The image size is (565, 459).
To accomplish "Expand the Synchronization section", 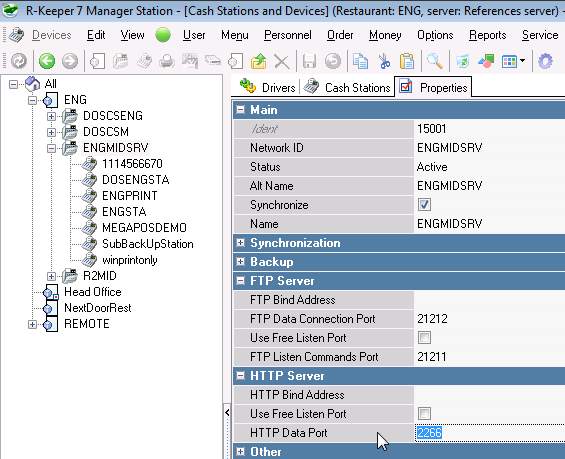I will 240,242.
